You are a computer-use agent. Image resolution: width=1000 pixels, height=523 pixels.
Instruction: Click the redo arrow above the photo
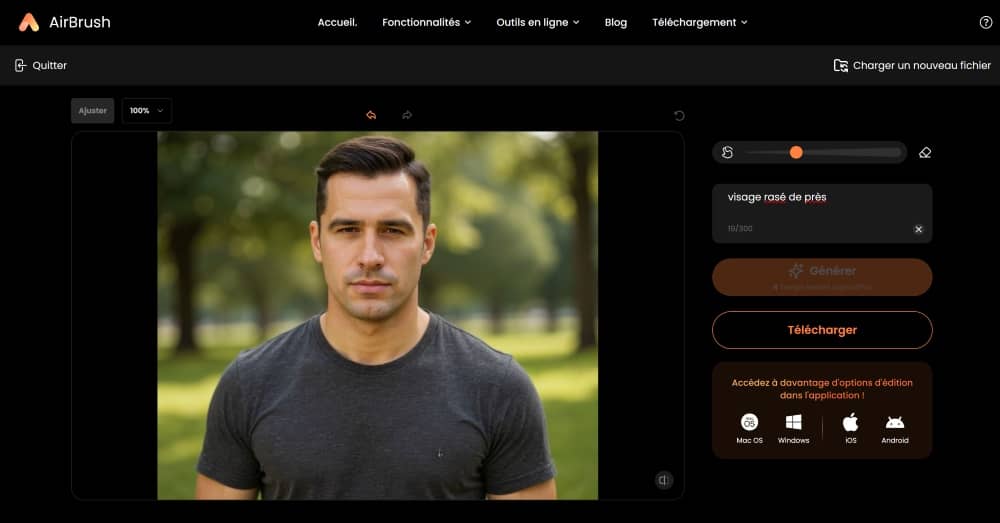click(407, 115)
